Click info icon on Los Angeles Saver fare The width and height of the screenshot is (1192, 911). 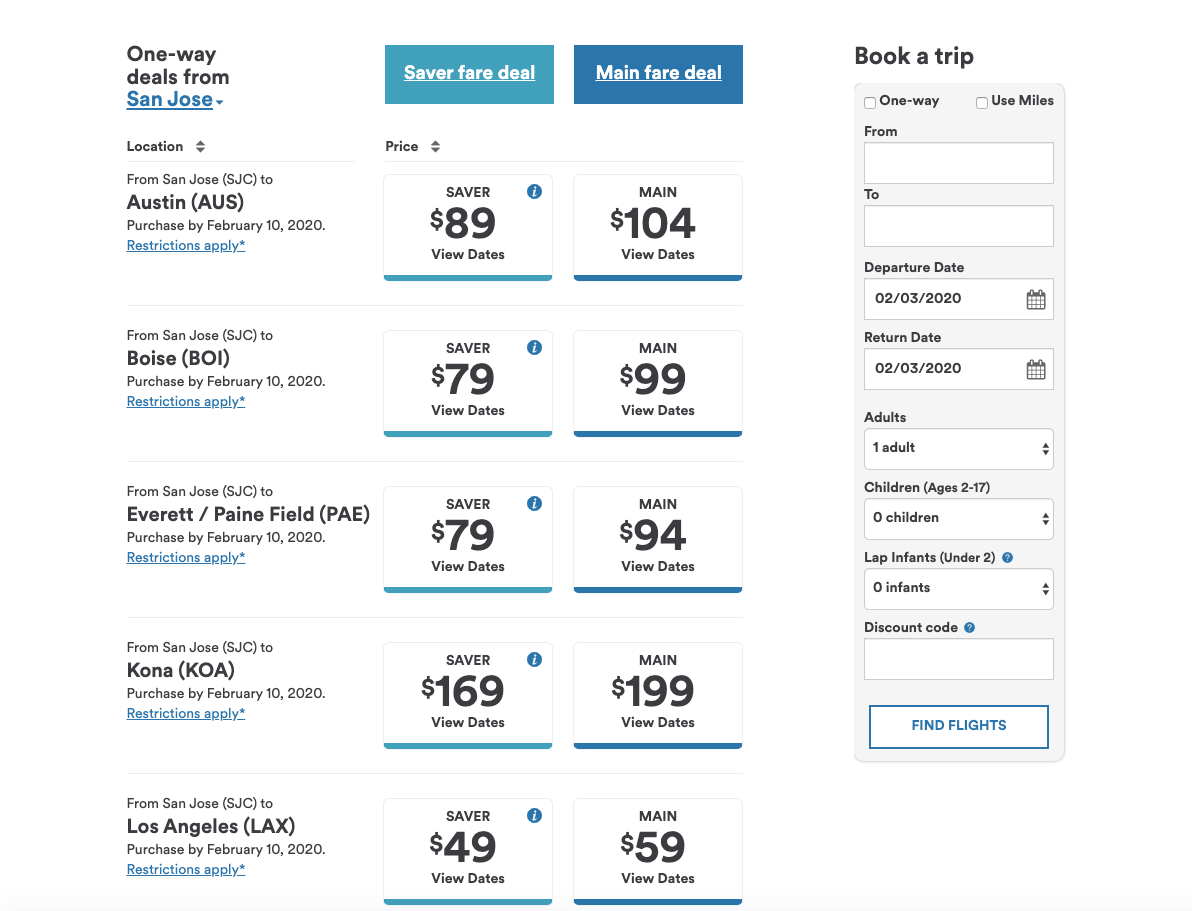tap(534, 815)
